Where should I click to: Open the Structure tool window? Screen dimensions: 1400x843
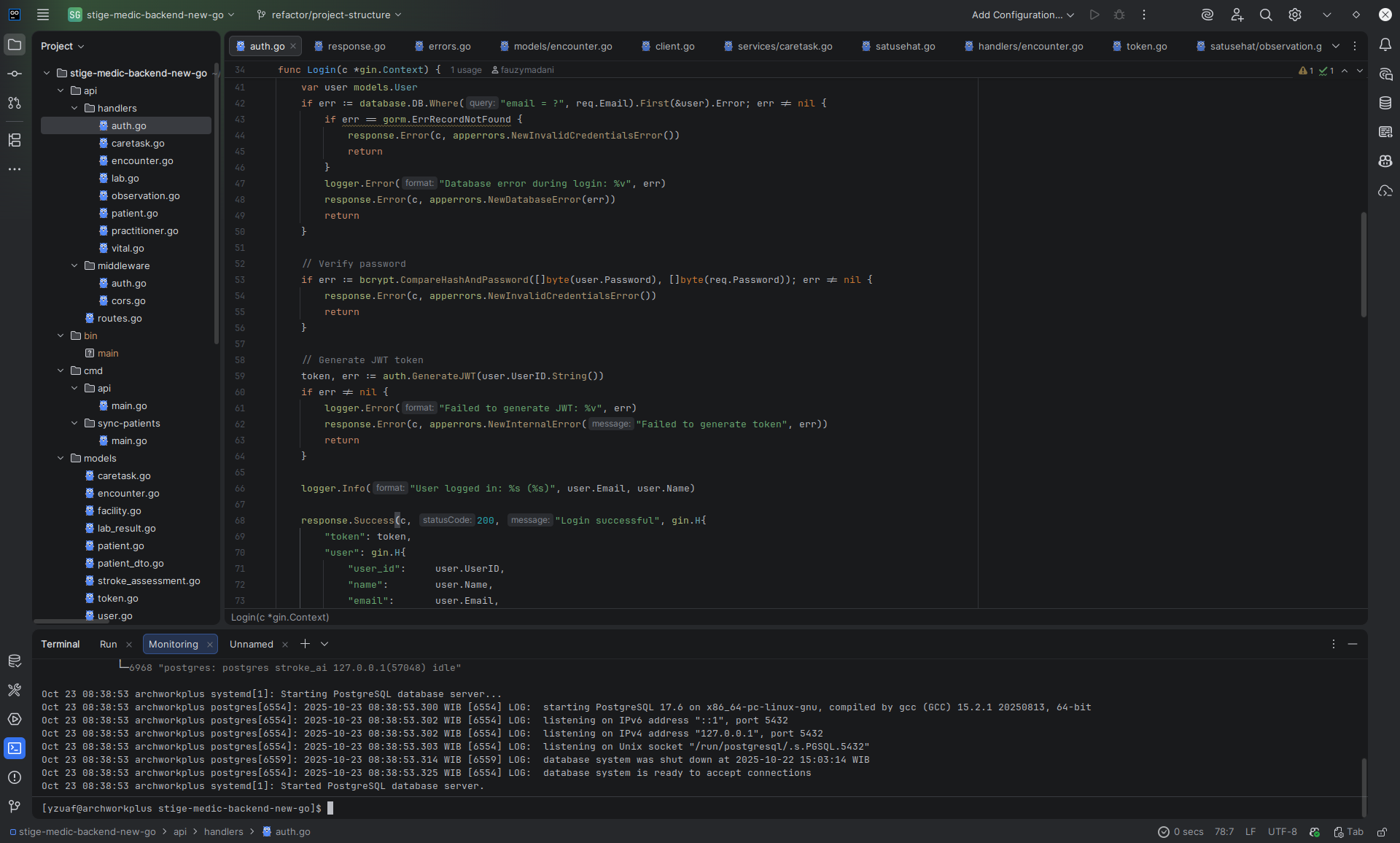(x=15, y=140)
